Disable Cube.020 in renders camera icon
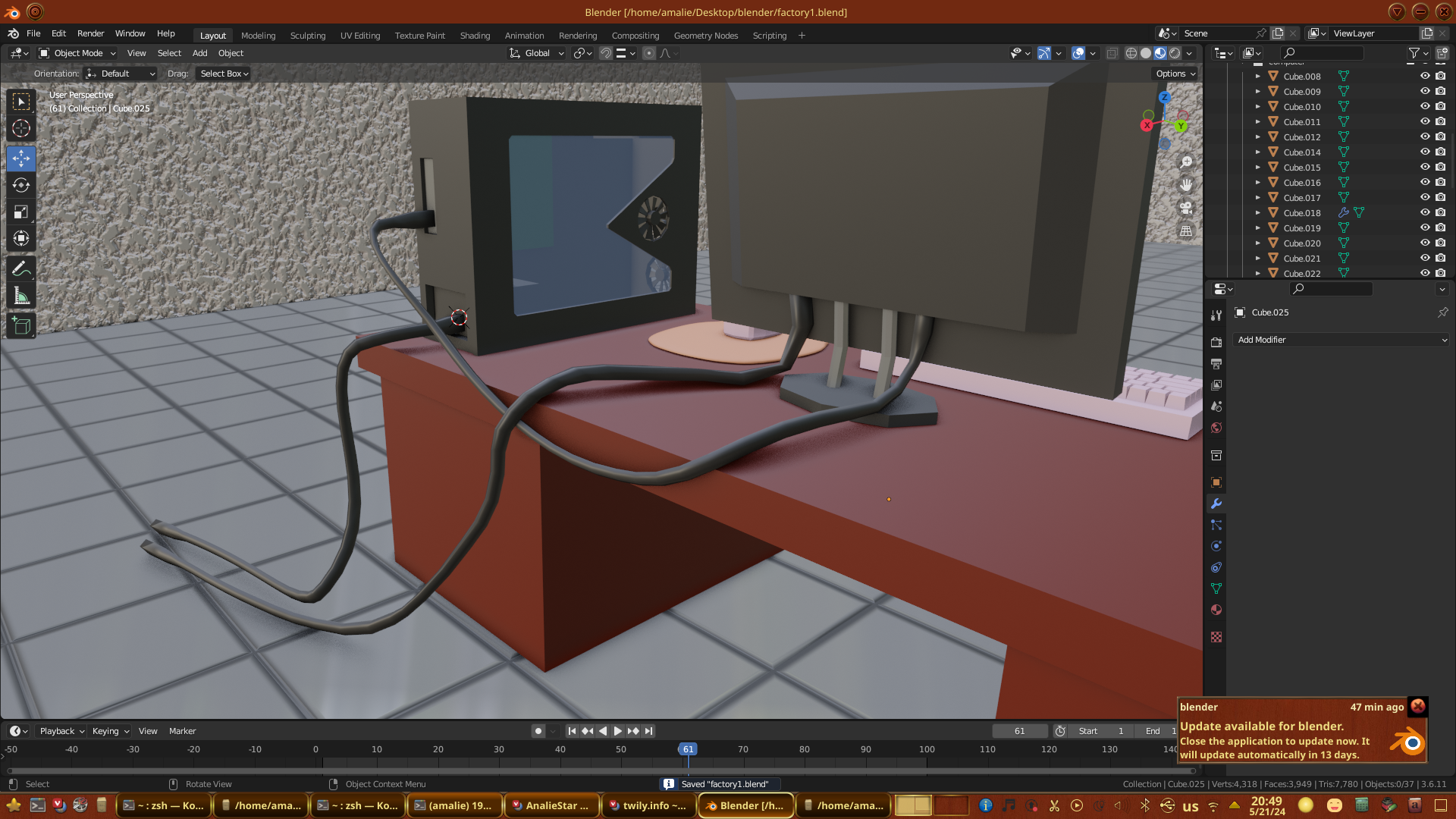Screen dimensions: 1456x819 (1441, 243)
